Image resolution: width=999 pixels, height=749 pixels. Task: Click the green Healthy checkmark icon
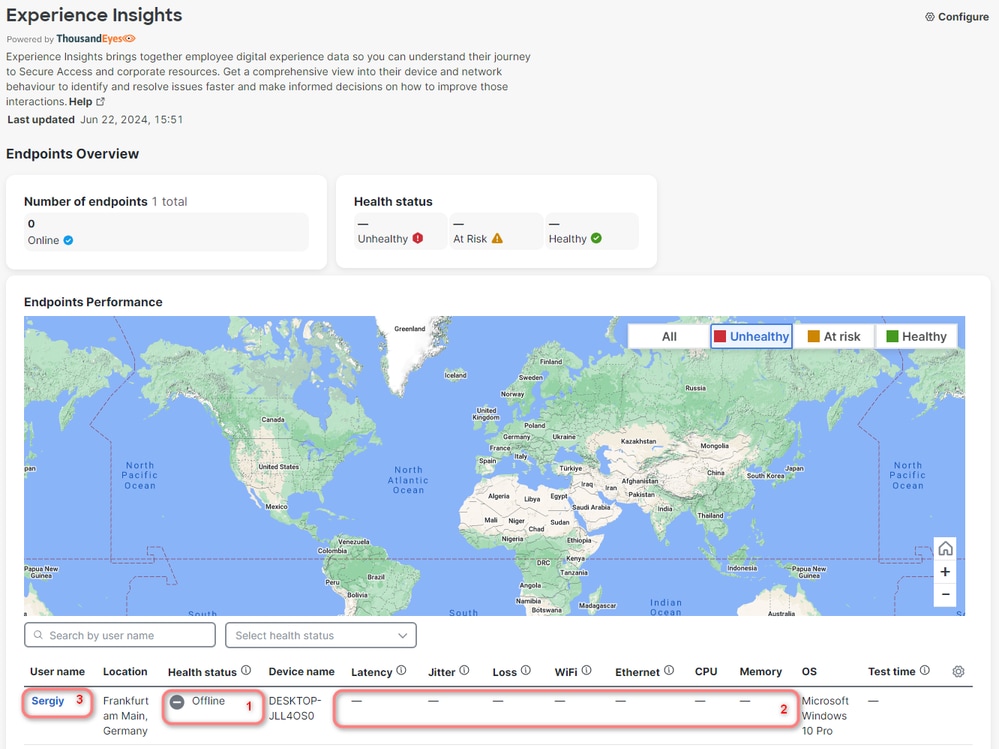point(596,238)
